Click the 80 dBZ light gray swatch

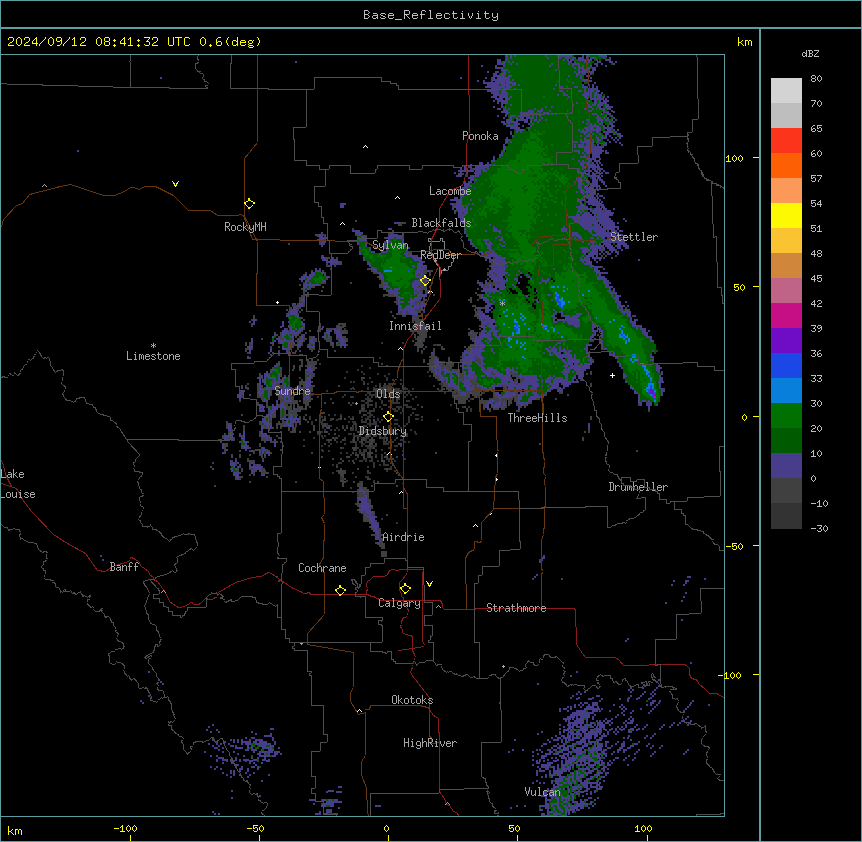[x=786, y=91]
